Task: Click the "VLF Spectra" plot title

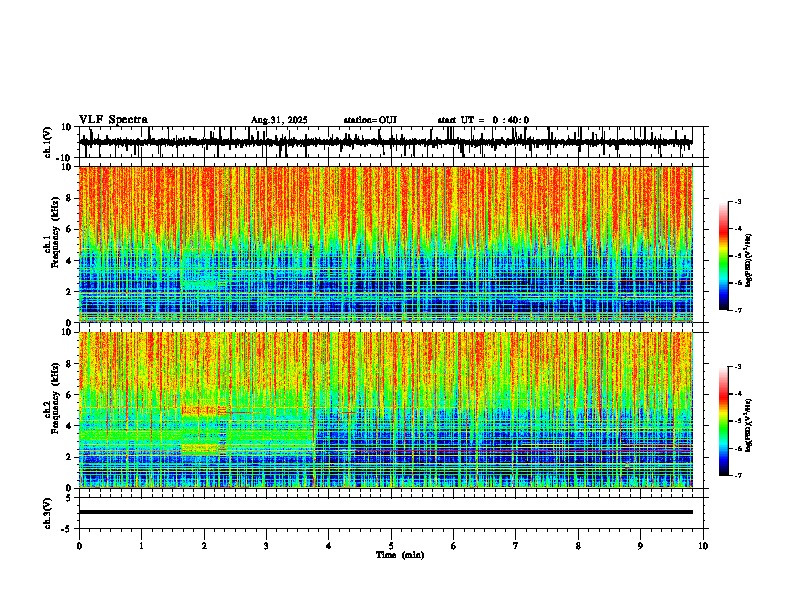Action: click(x=113, y=120)
